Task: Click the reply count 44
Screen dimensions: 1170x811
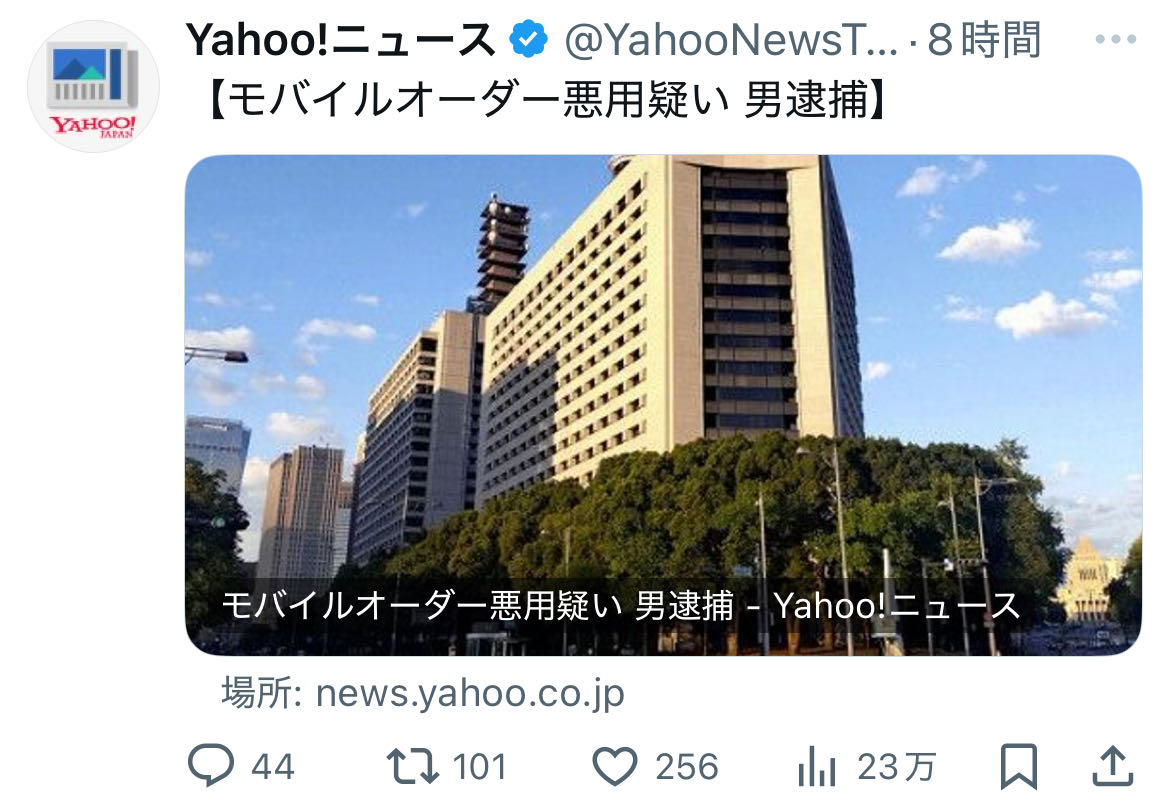Action: point(273,767)
